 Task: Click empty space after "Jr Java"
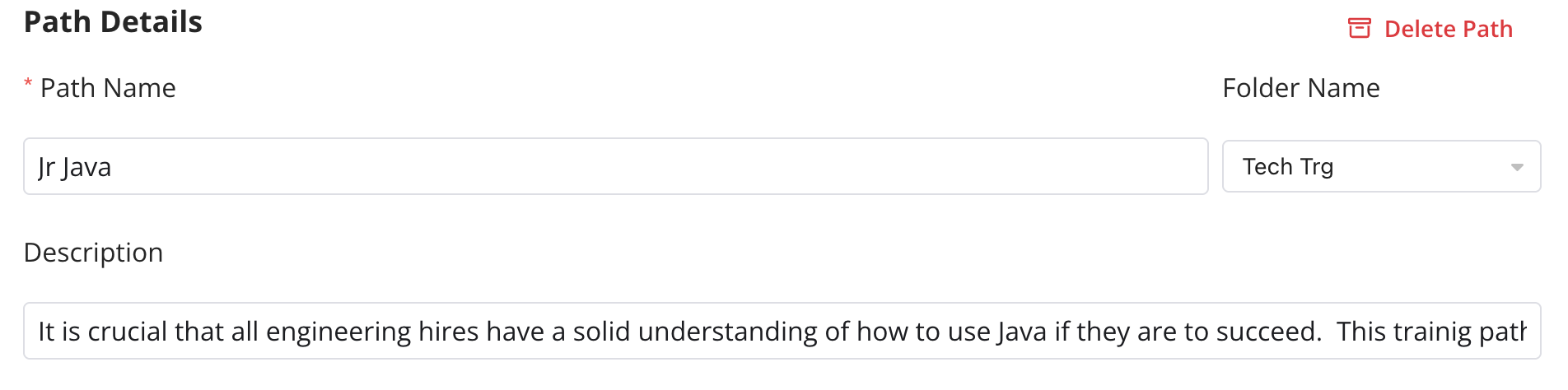[x=659, y=166]
